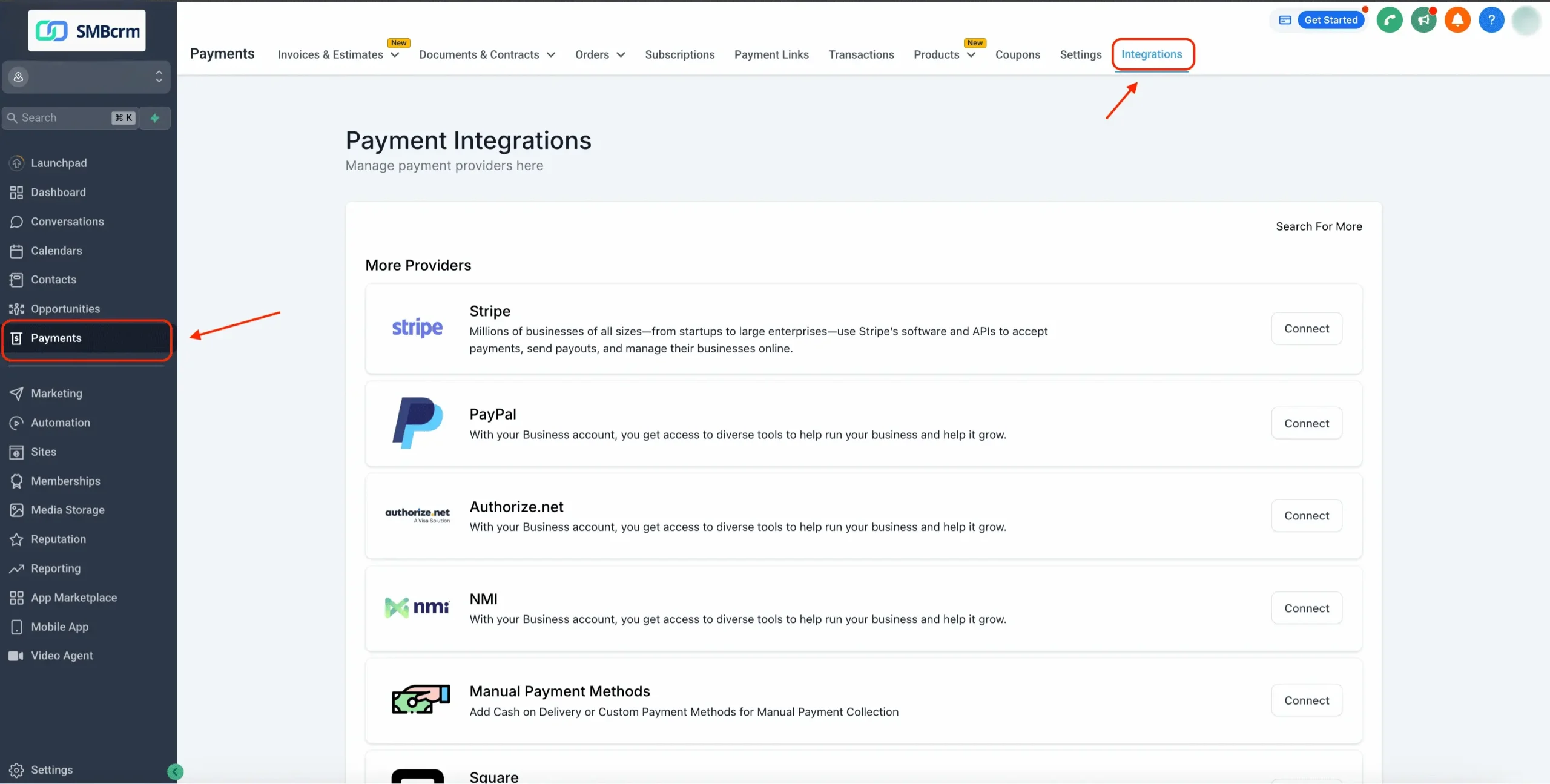Open the Video Agent camera icon
The width and height of the screenshot is (1550, 784).
tap(16, 656)
